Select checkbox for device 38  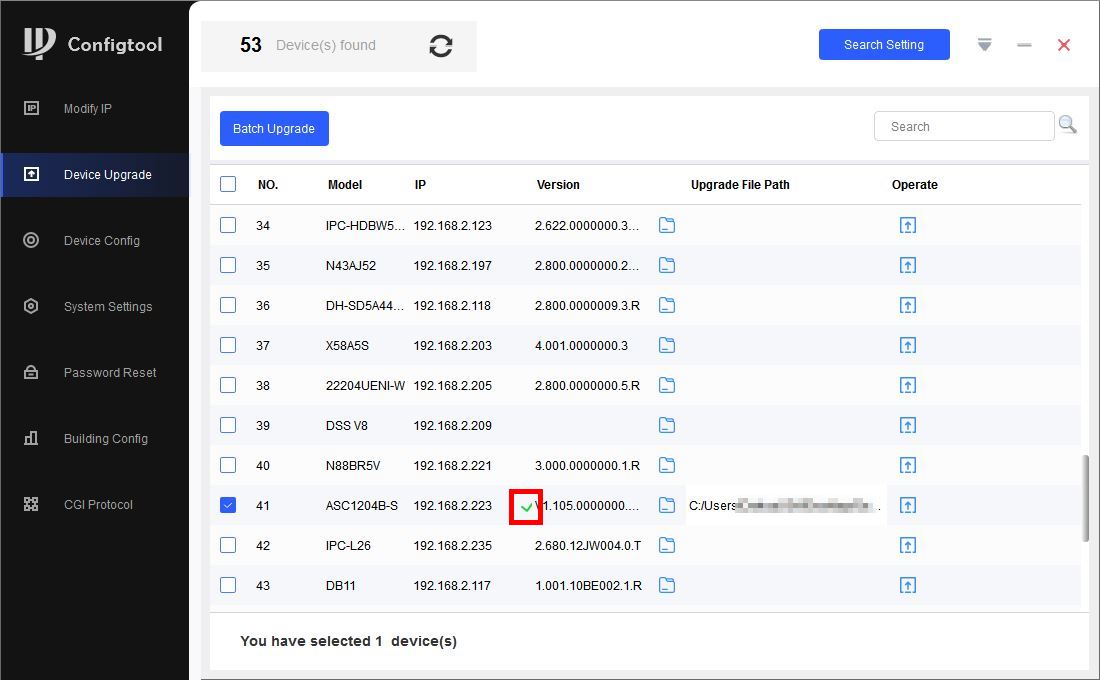point(228,385)
